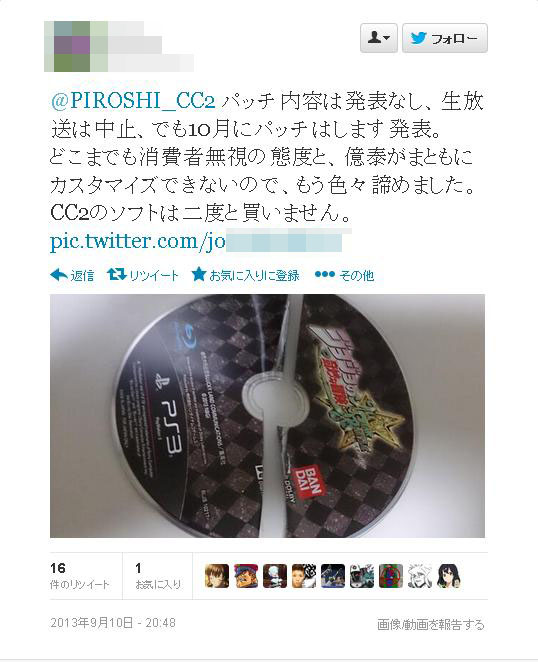Open the user actions dropdown button
This screenshot has height=662, width=538.
pos(378,38)
